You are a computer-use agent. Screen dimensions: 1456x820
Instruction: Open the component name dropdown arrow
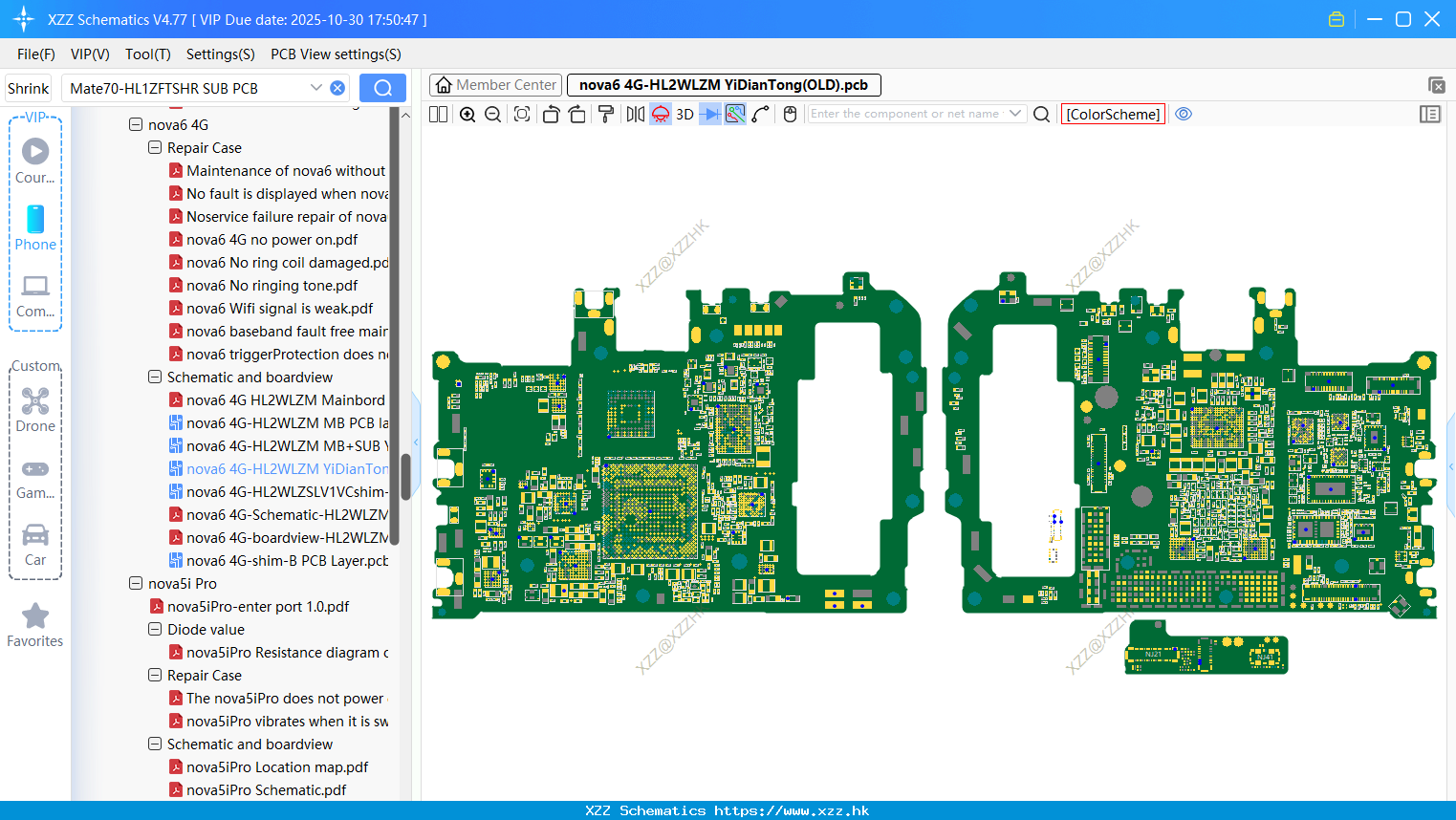[1015, 114]
